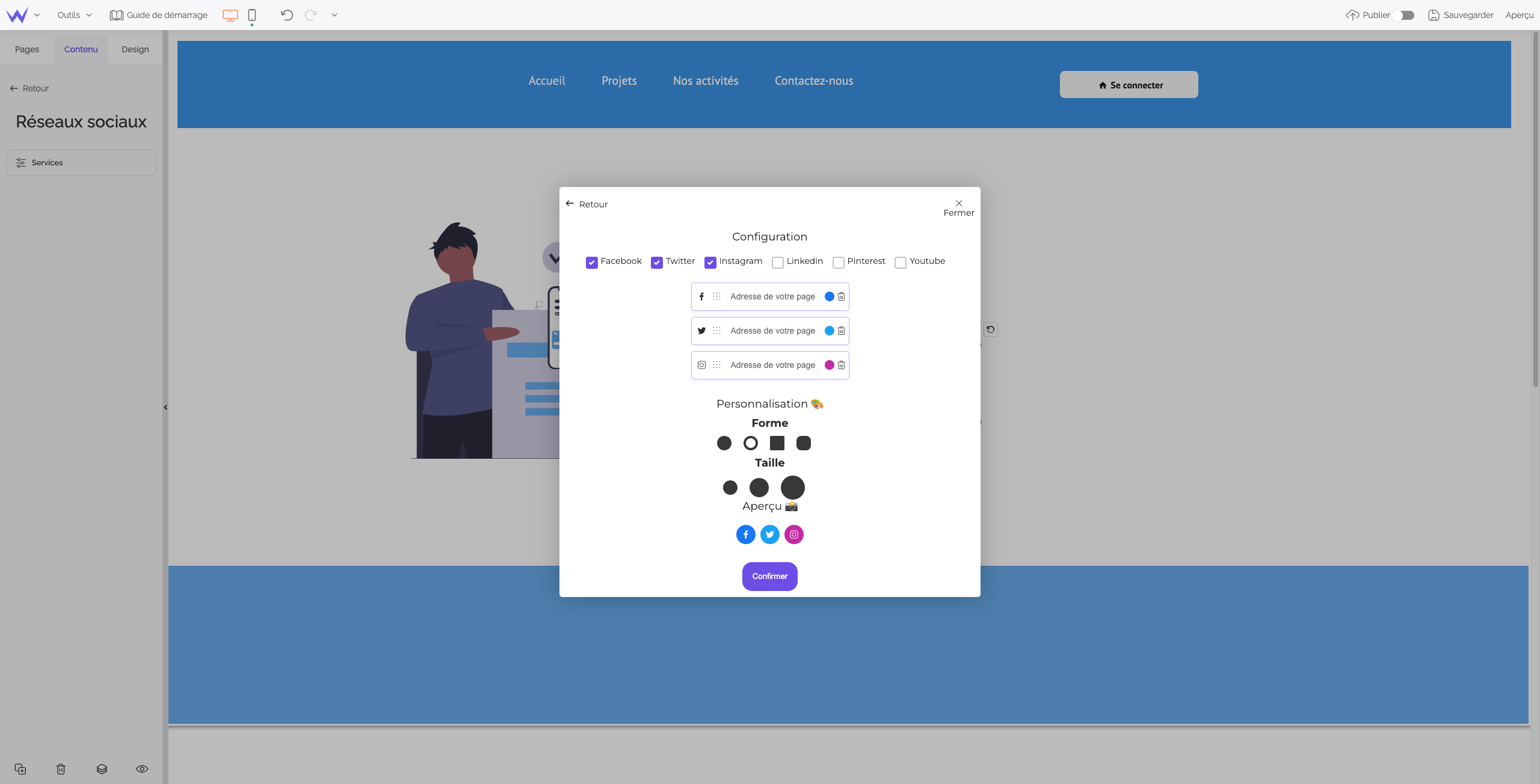Toggle the eye visibility icon

[x=142, y=769]
